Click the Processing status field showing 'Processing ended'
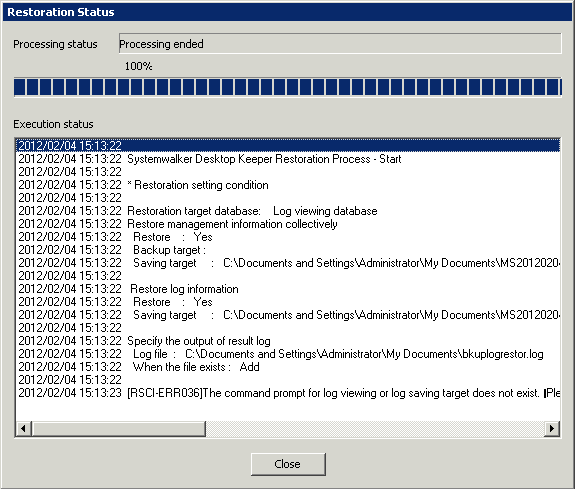Viewport: 575px width, 489px height. [340, 44]
